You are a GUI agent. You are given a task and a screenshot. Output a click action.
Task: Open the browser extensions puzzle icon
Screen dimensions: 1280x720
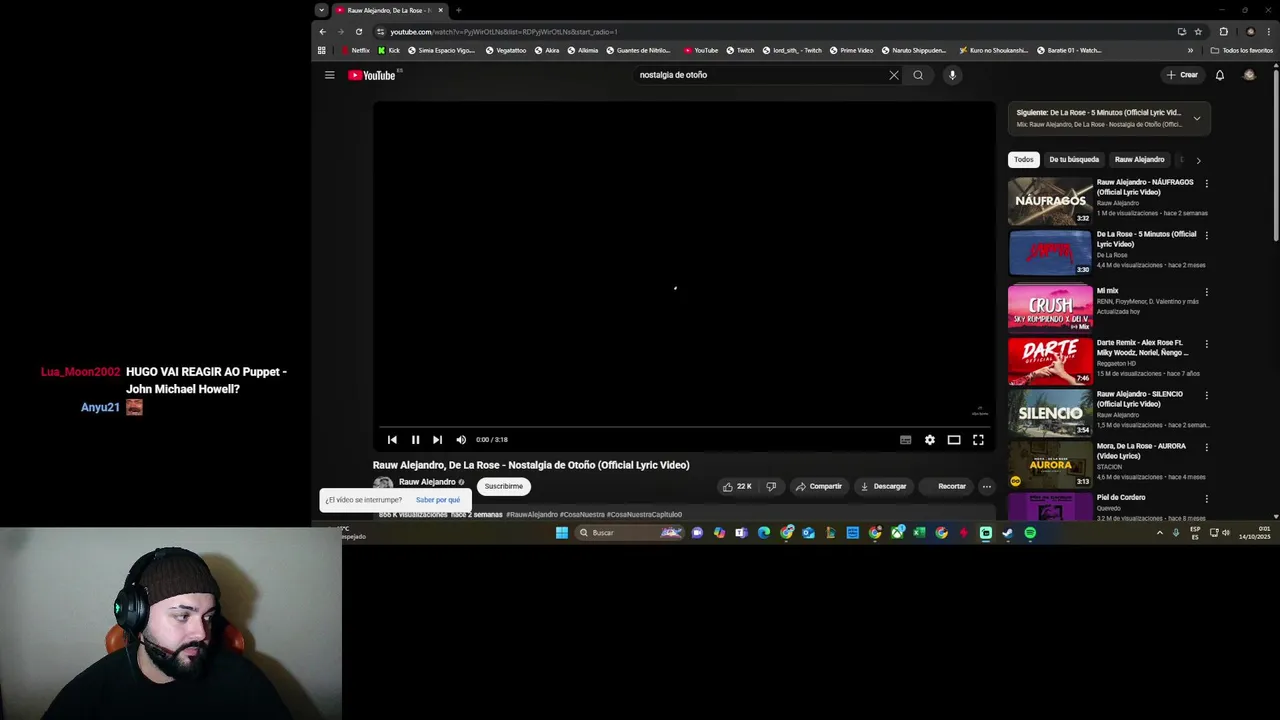tap(1223, 32)
